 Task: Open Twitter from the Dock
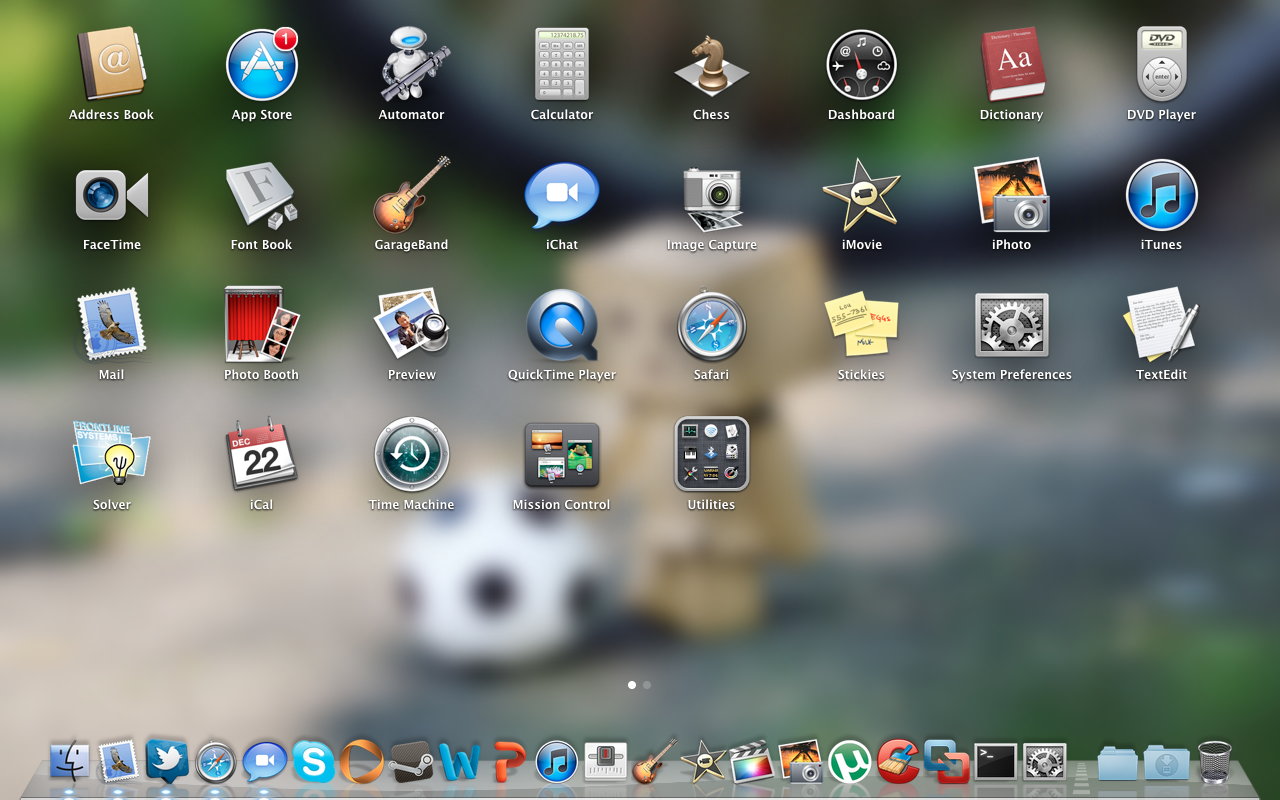pos(167,761)
